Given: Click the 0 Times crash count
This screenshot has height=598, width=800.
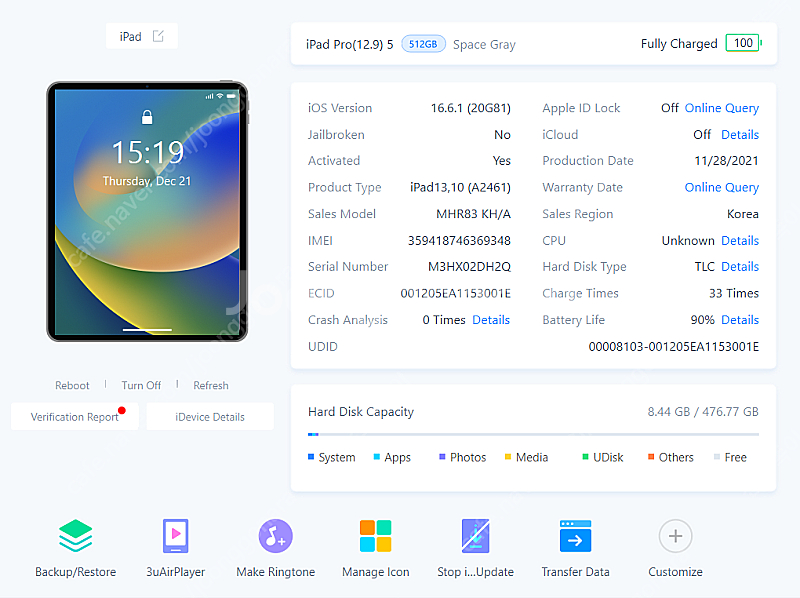Looking at the screenshot, I should 444,320.
